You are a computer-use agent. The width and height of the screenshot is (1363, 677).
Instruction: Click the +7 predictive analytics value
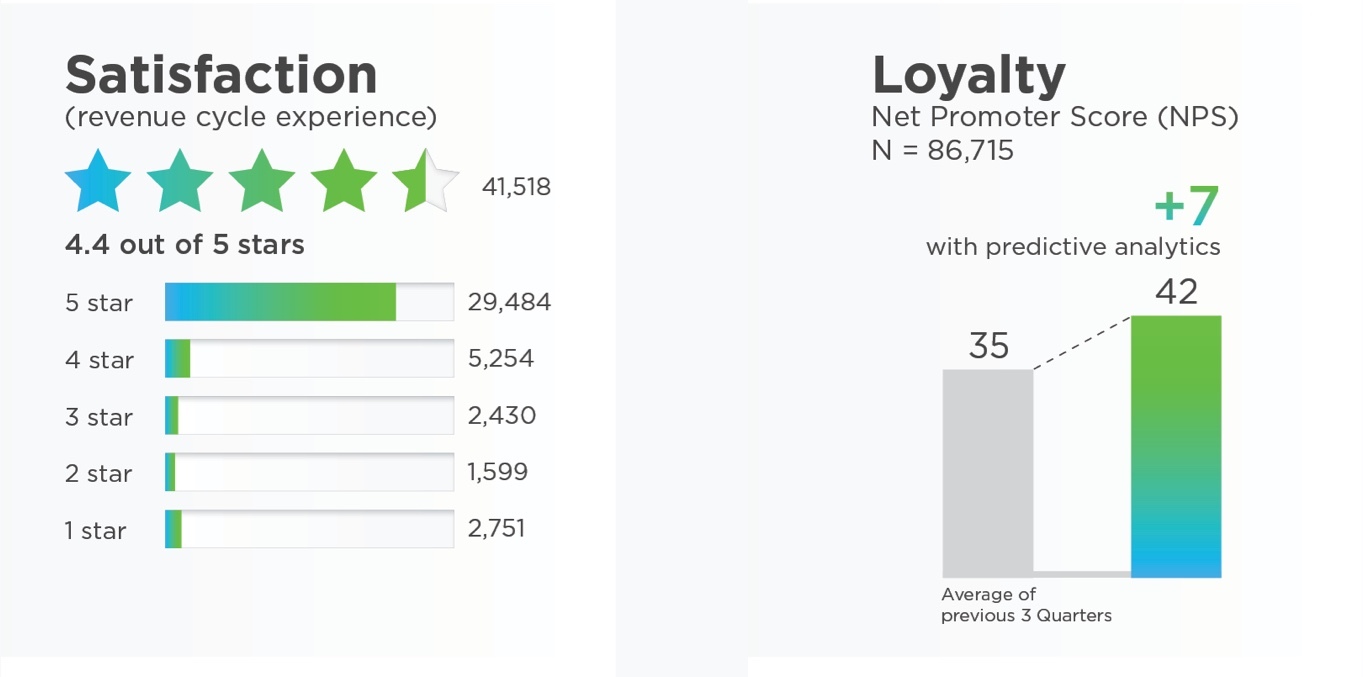pos(1186,207)
